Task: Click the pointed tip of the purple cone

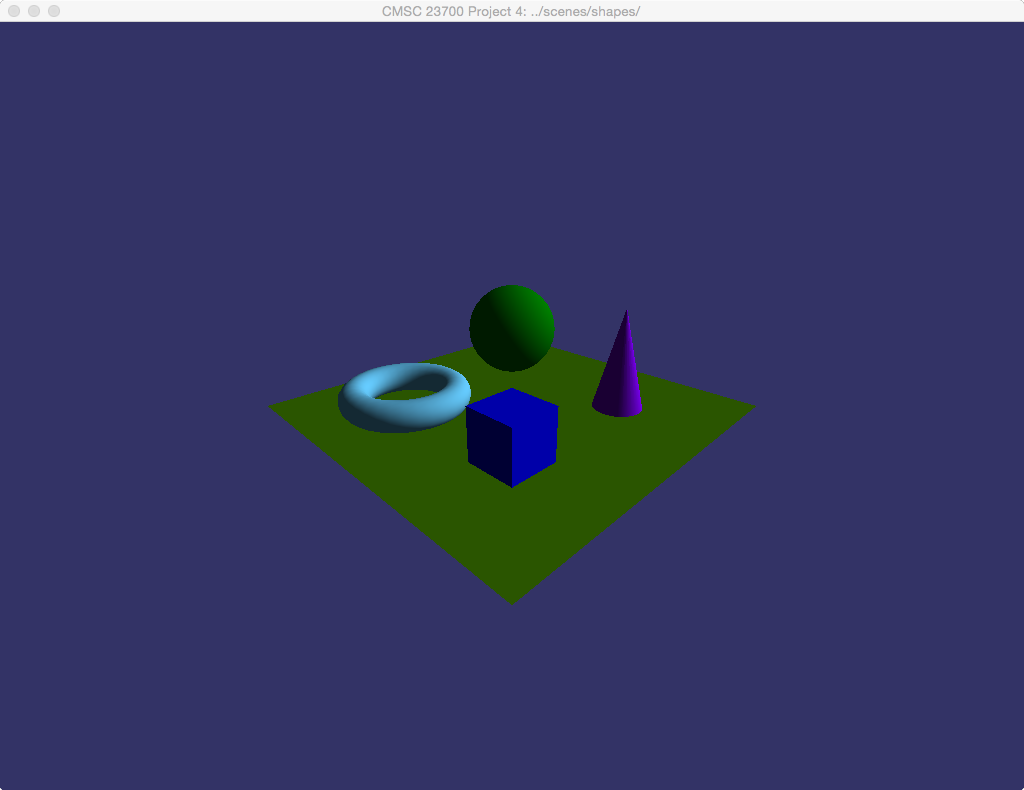Action: point(627,312)
